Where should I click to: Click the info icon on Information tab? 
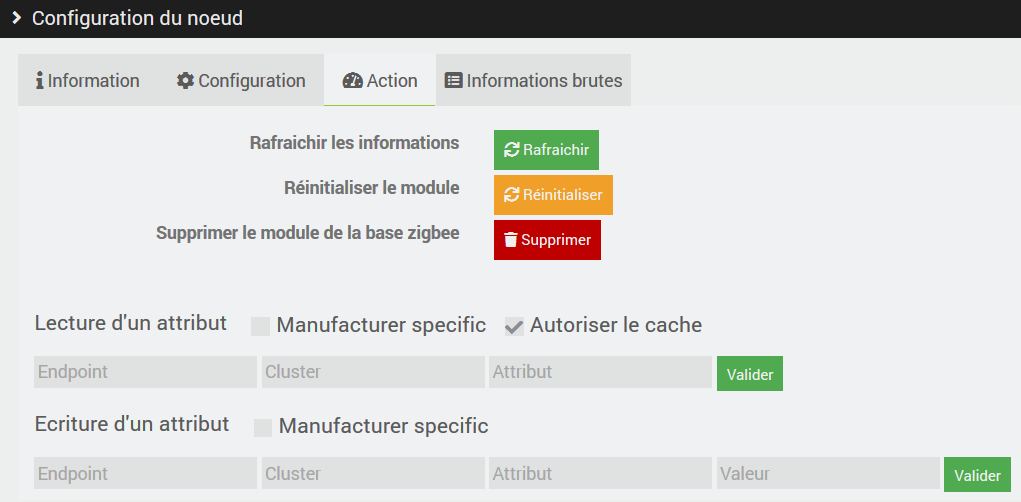point(40,81)
